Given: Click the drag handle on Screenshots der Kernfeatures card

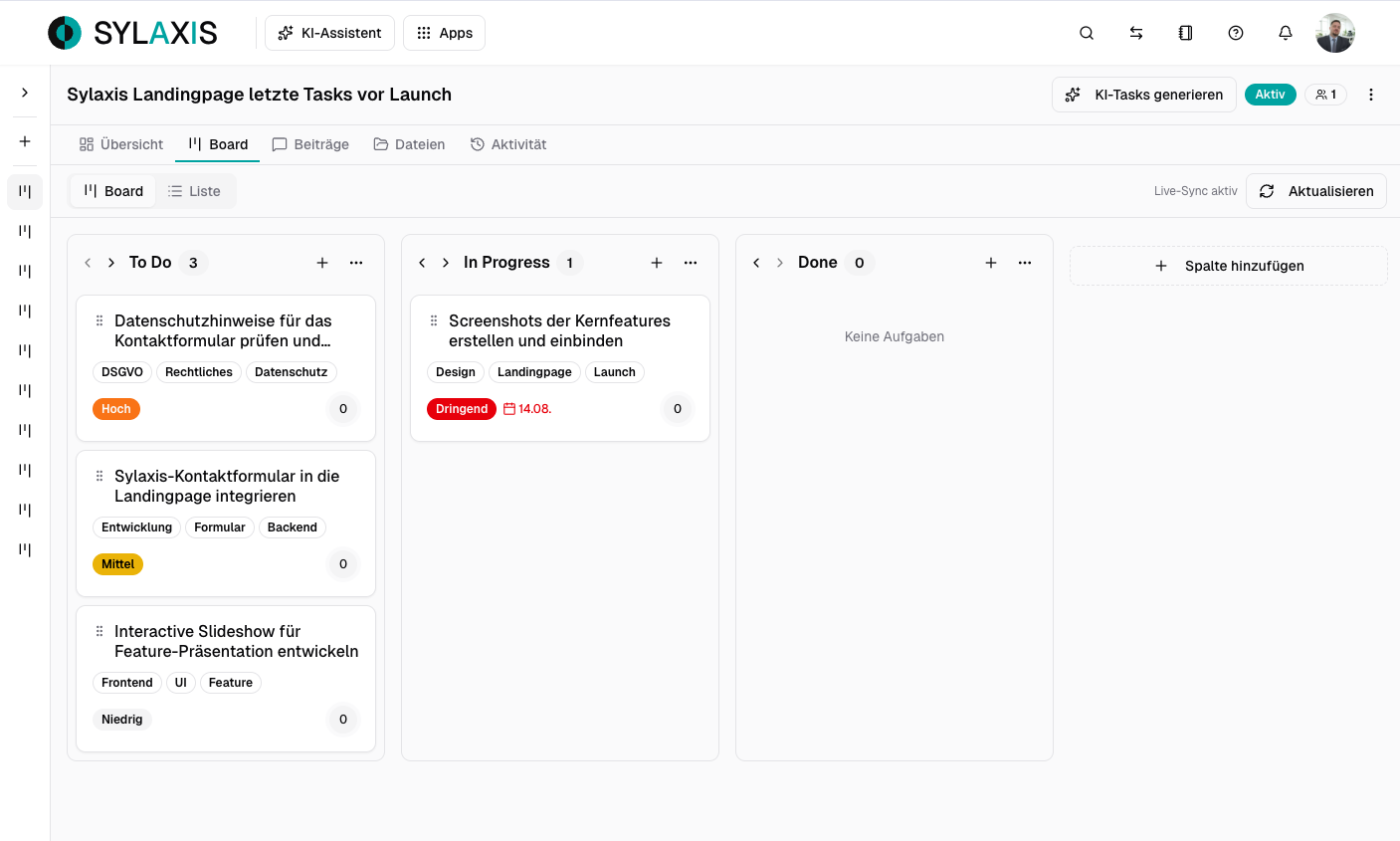Looking at the screenshot, I should coord(434,320).
